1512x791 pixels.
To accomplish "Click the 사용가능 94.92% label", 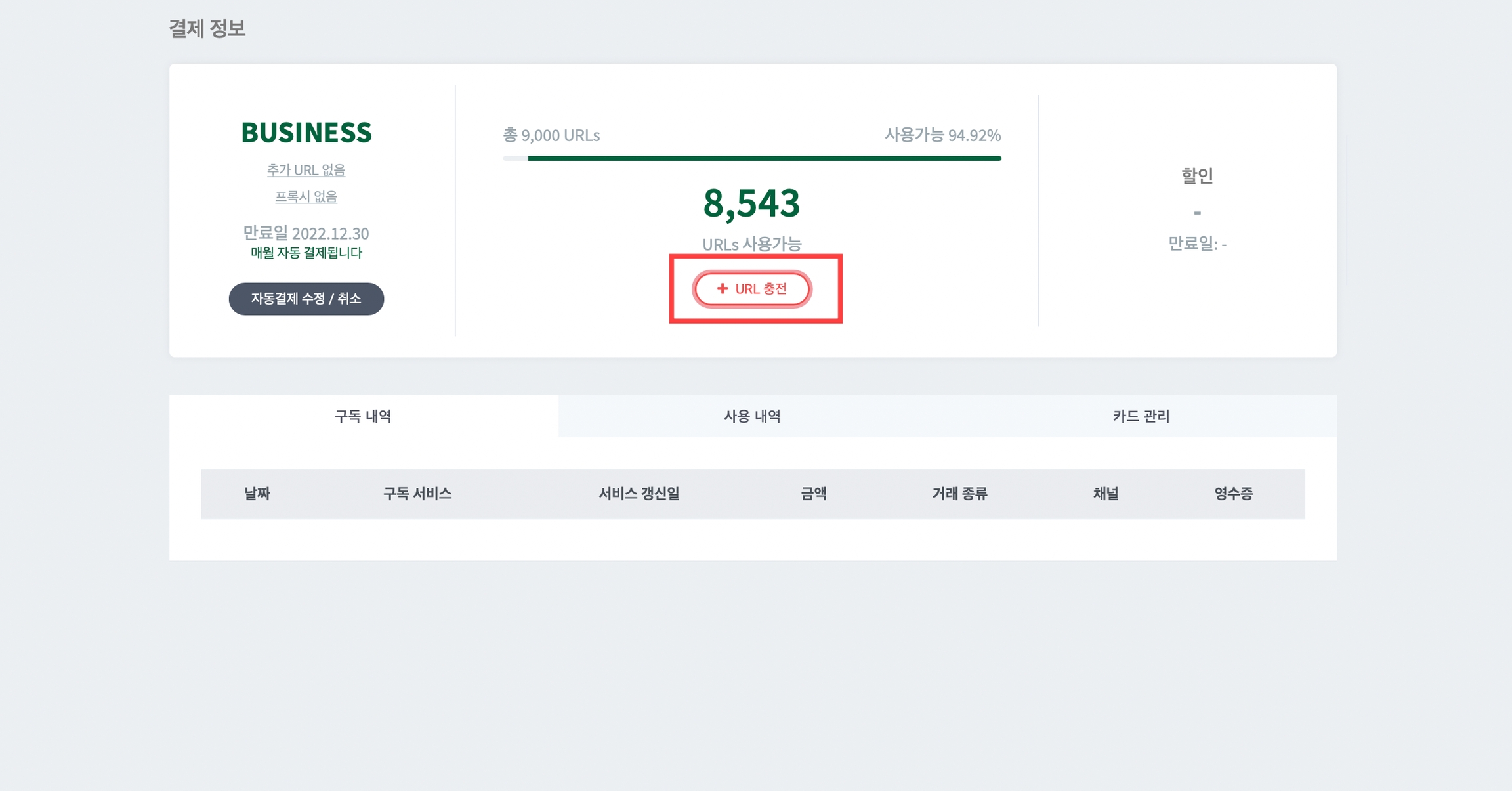I will 942,135.
